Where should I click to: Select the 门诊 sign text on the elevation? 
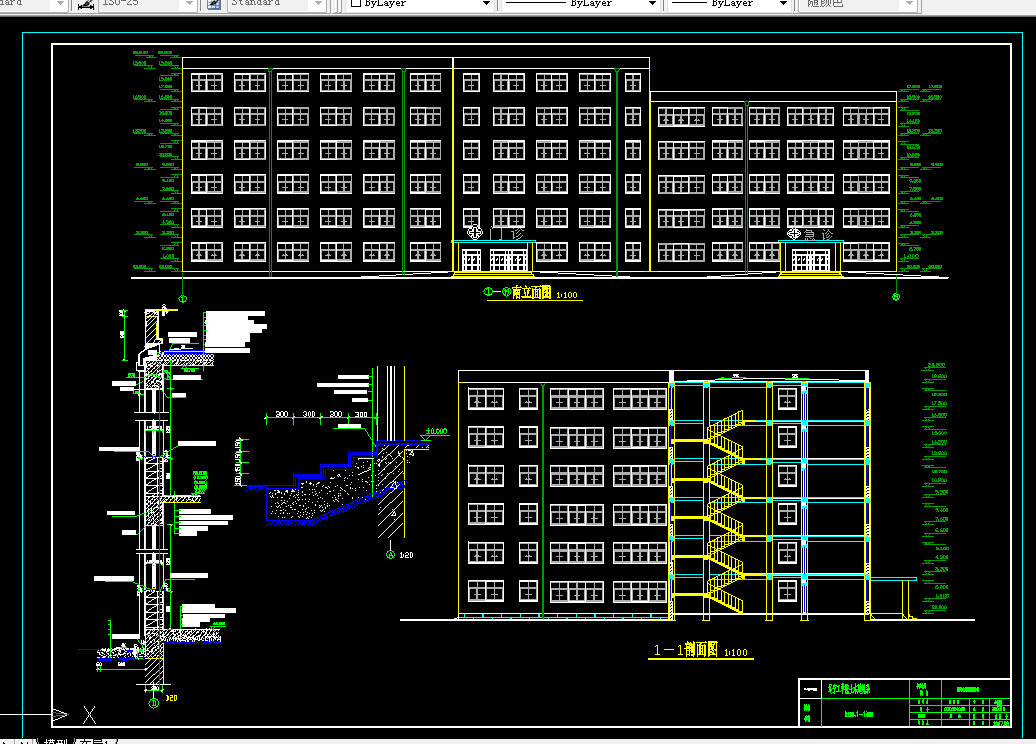pos(507,233)
